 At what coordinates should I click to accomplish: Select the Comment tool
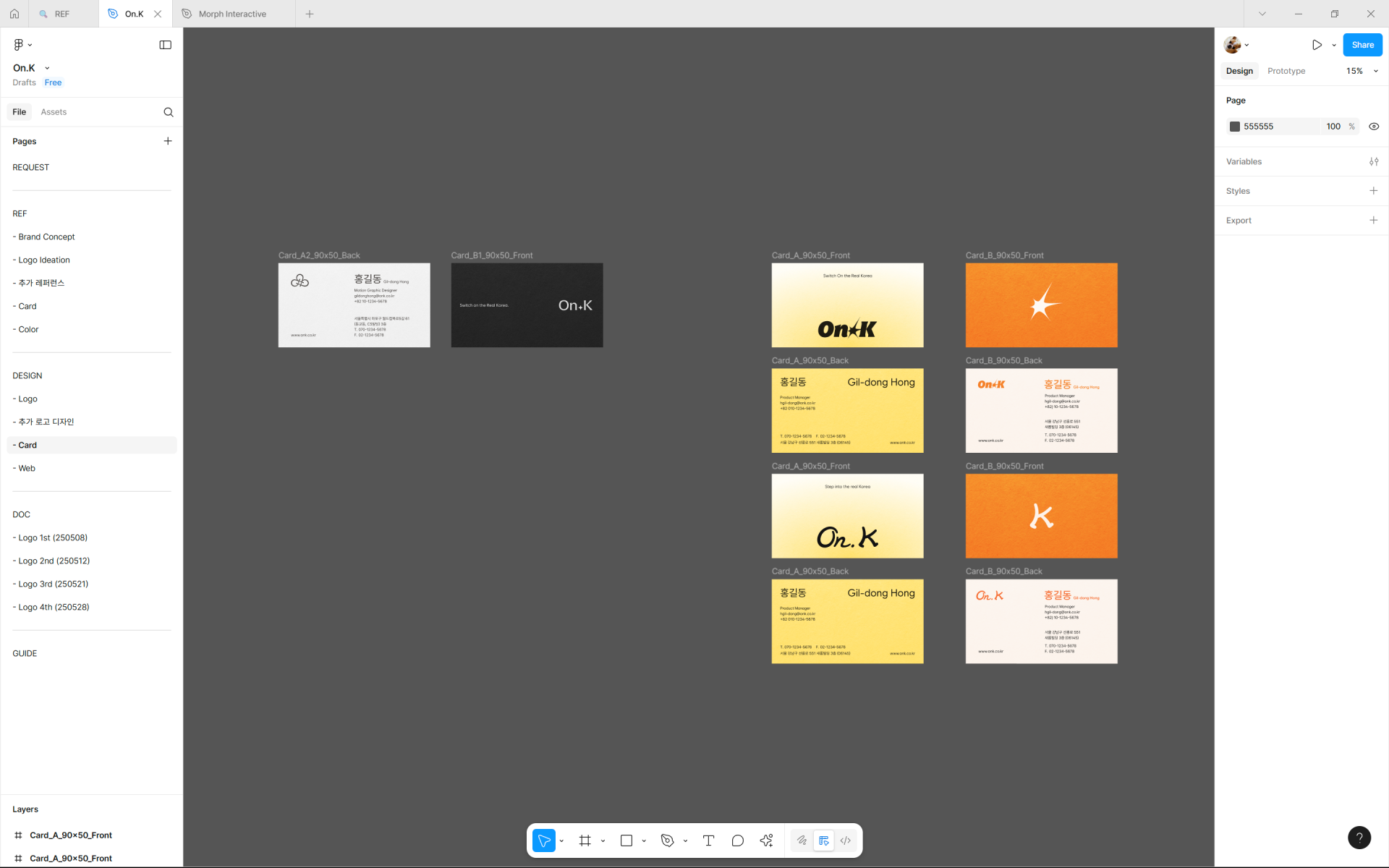(x=737, y=841)
